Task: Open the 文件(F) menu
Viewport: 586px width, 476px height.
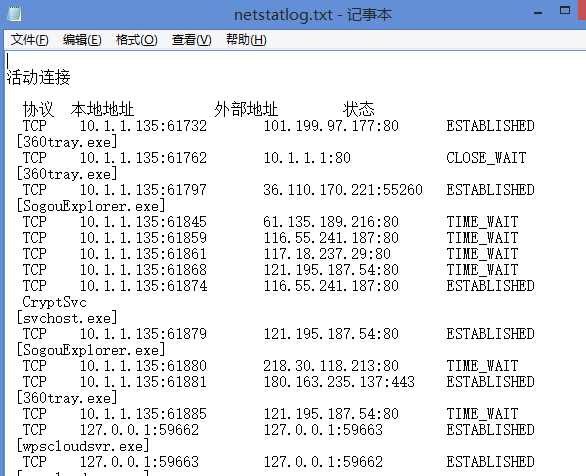Action: pyautogui.click(x=30, y=40)
